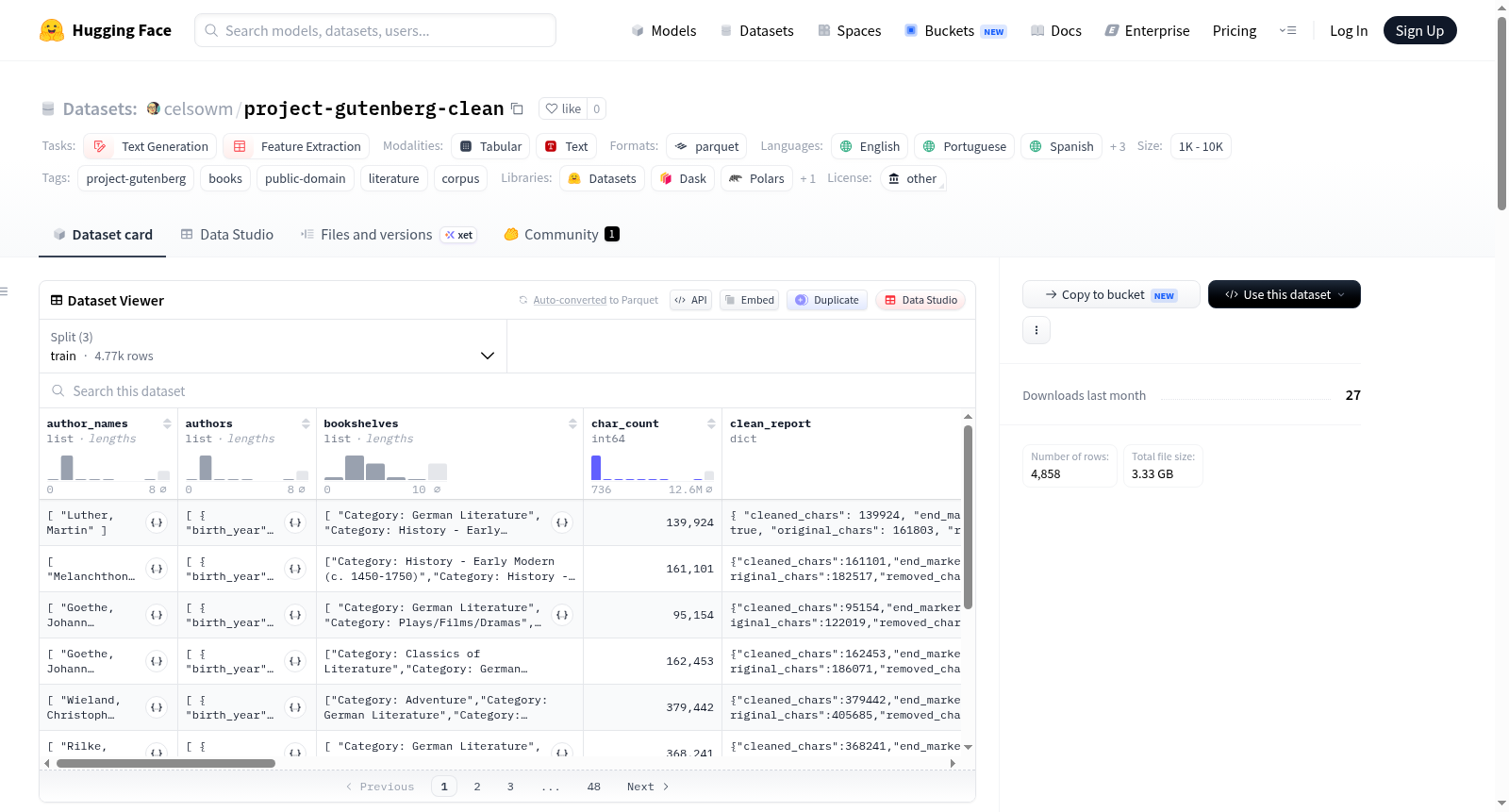Go to Models in the top nav
Image resolution: width=1509 pixels, height=812 pixels.
tap(664, 30)
